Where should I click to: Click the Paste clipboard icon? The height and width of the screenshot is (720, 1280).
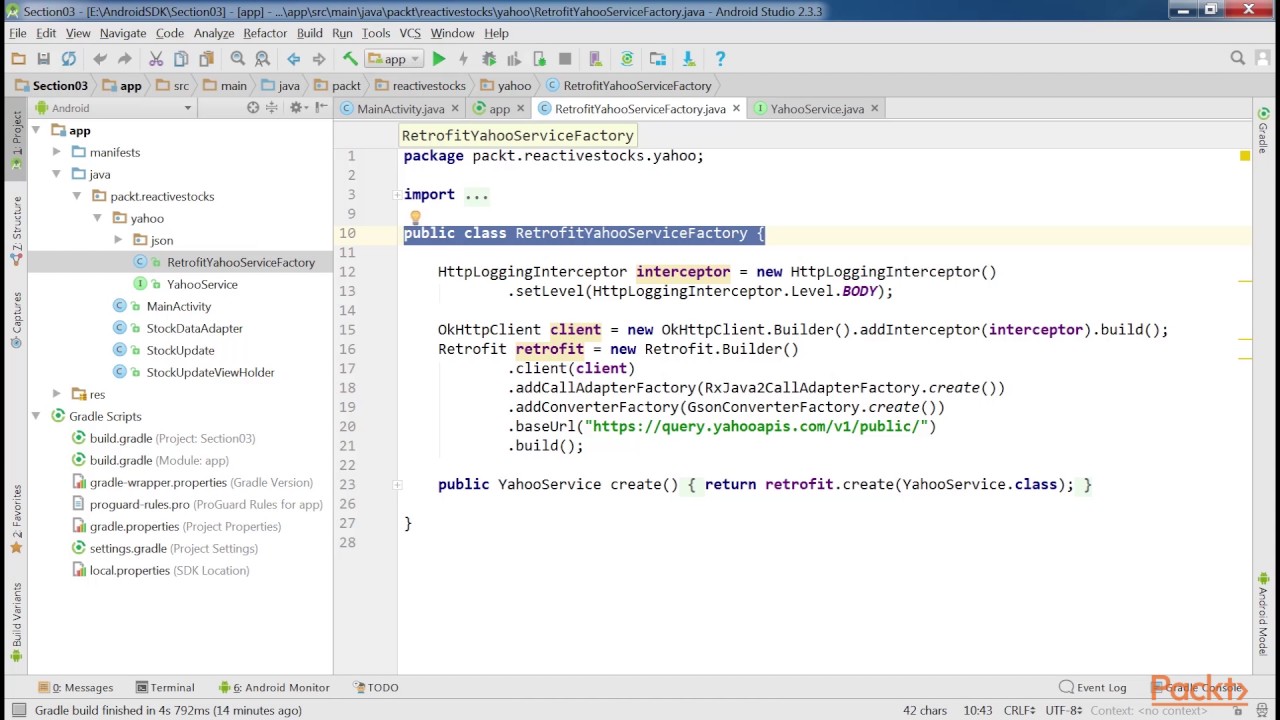(206, 59)
